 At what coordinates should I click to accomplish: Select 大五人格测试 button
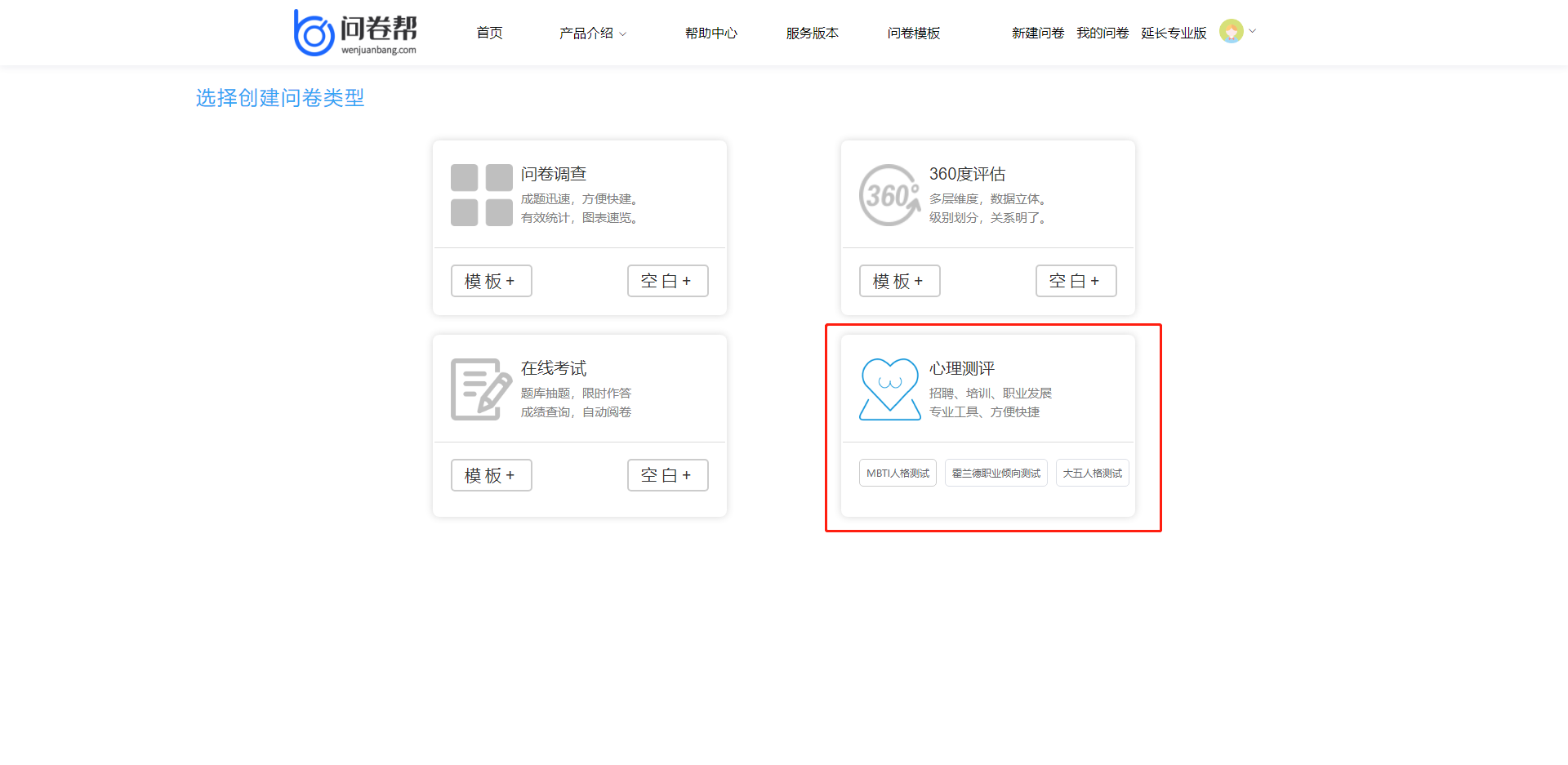1093,473
